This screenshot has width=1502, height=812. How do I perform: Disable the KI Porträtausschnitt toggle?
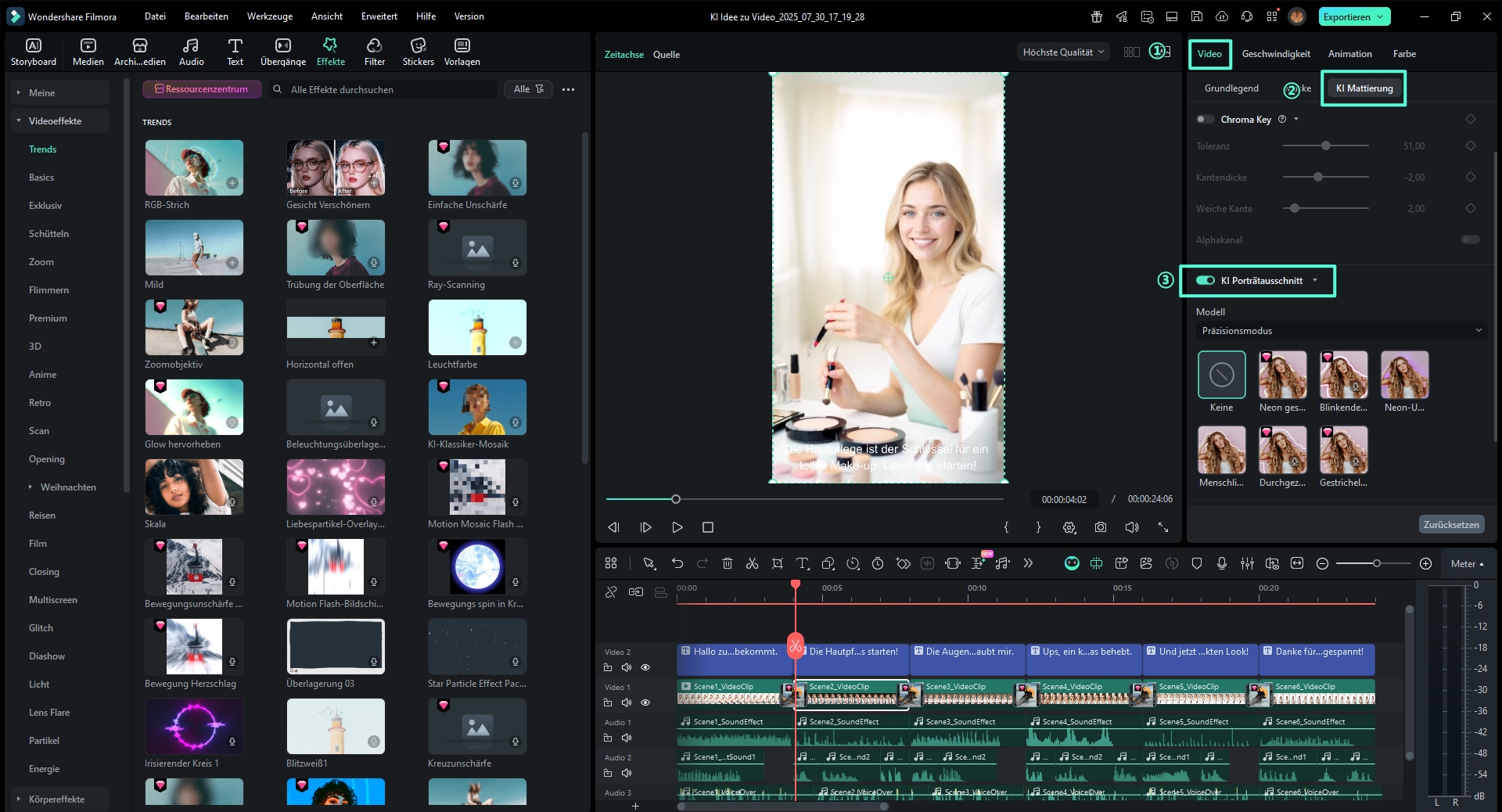1206,281
